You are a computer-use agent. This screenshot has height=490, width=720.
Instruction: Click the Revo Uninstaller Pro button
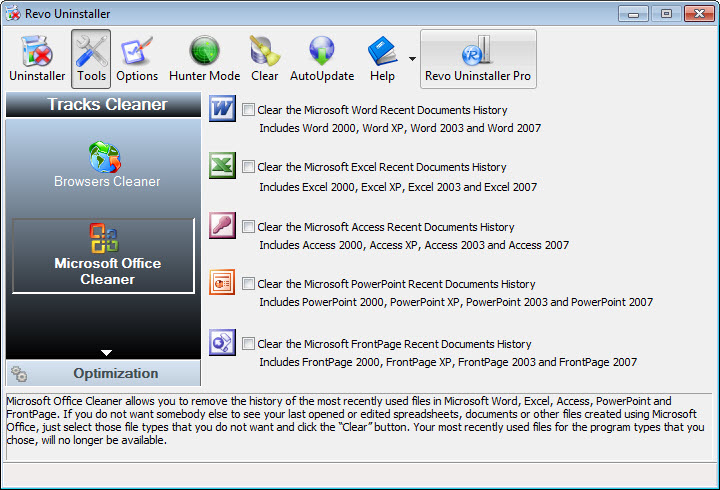click(478, 58)
